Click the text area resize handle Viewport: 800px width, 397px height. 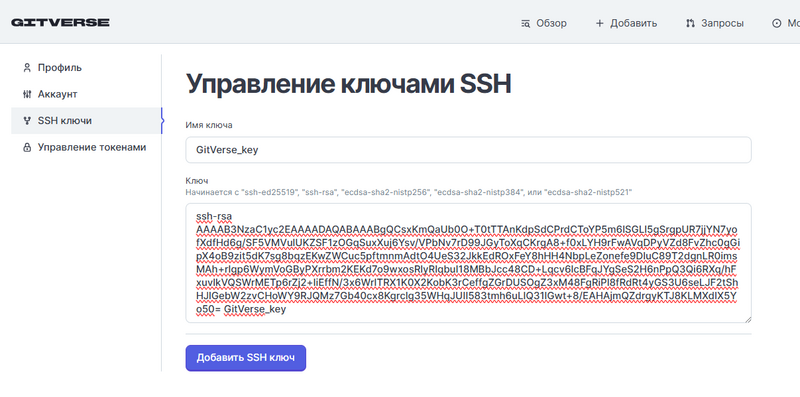coord(747,319)
